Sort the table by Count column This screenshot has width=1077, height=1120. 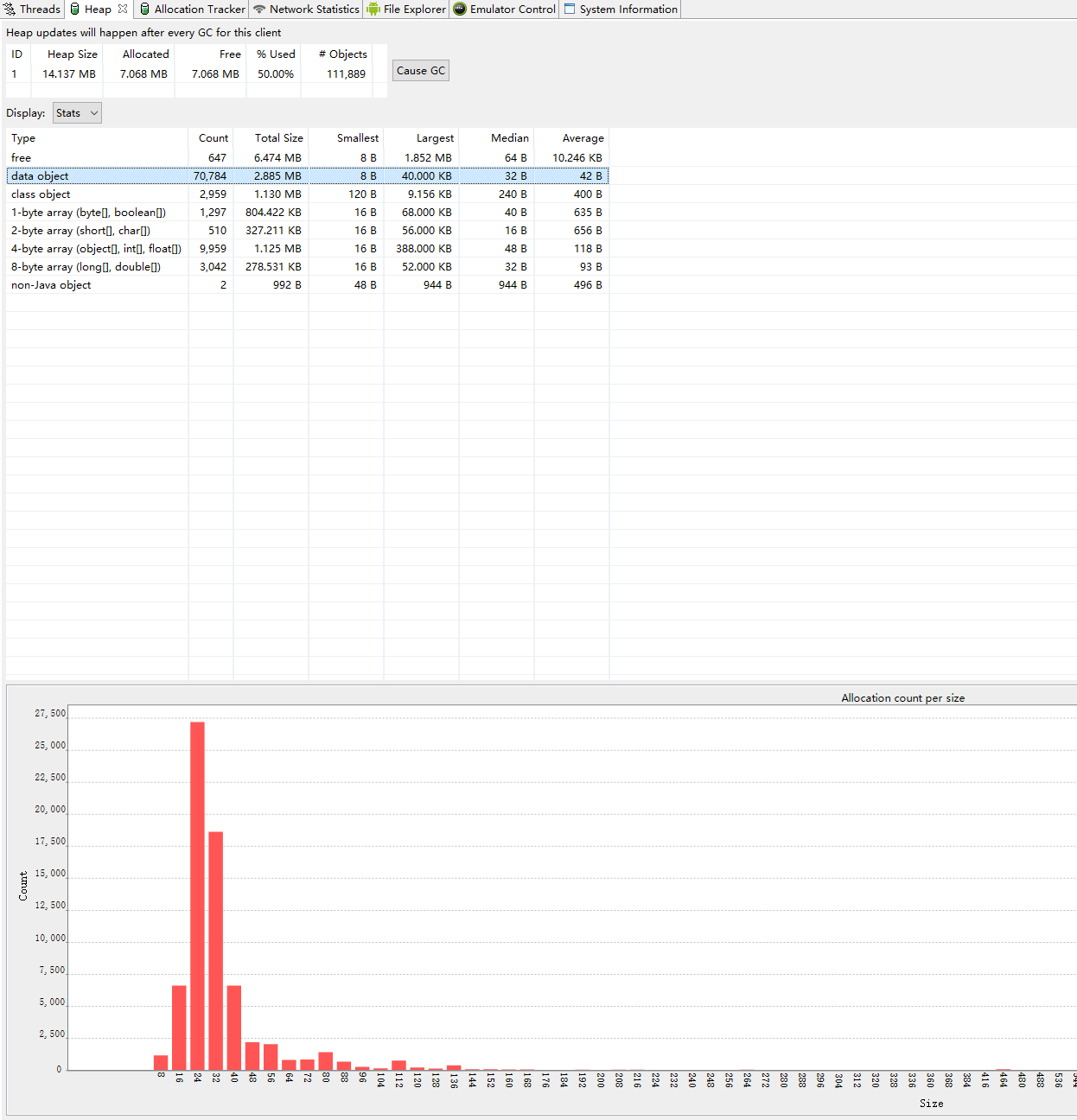(213, 137)
